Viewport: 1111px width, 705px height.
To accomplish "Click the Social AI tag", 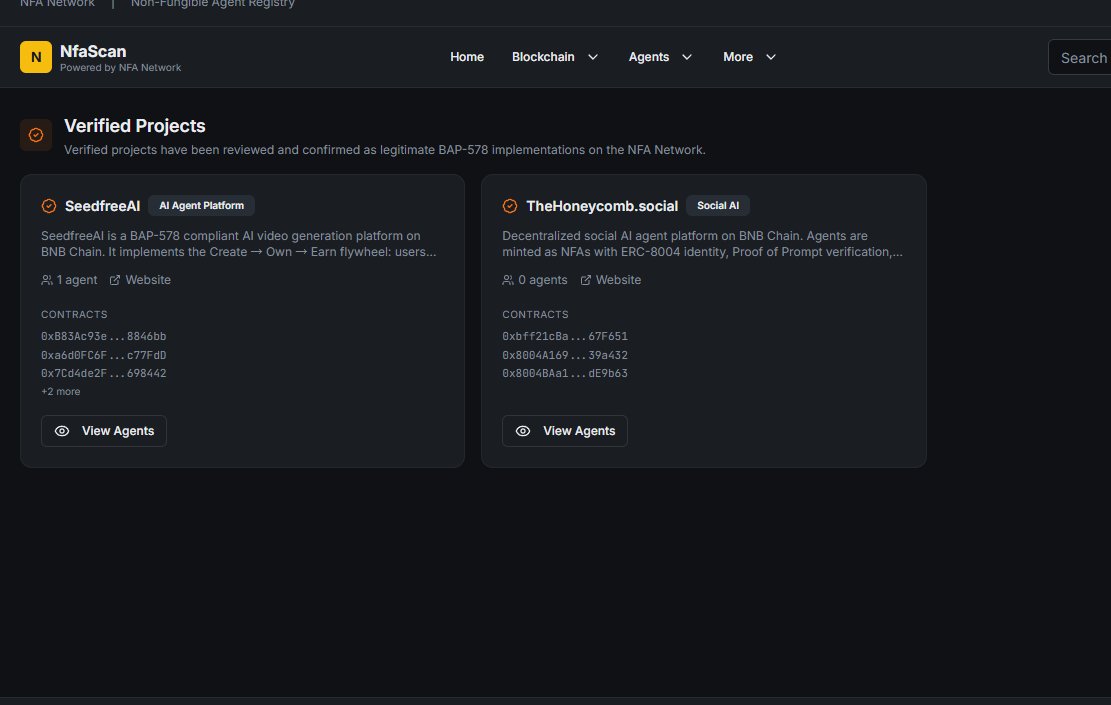I will coord(718,205).
